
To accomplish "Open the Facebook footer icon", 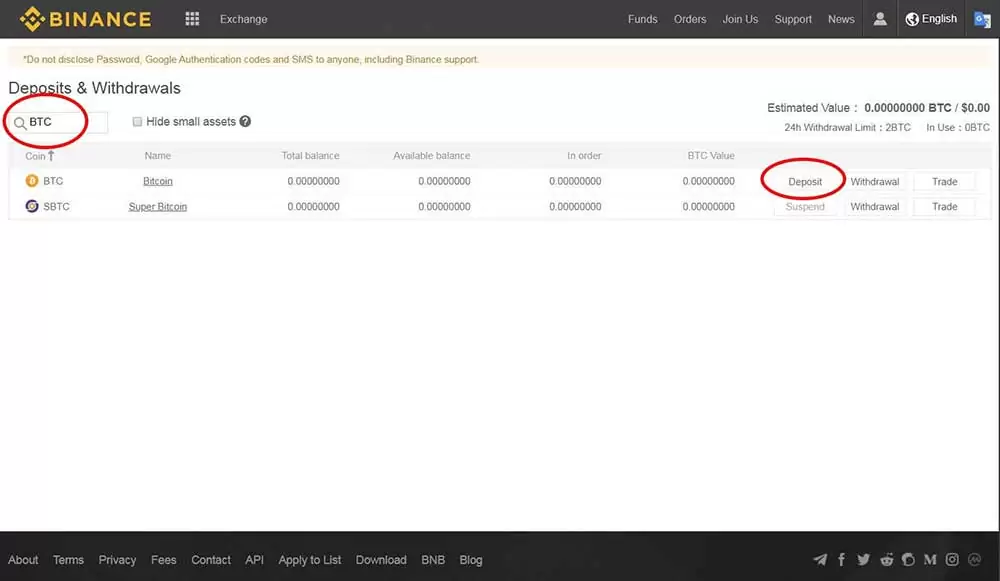I will pos(841,560).
